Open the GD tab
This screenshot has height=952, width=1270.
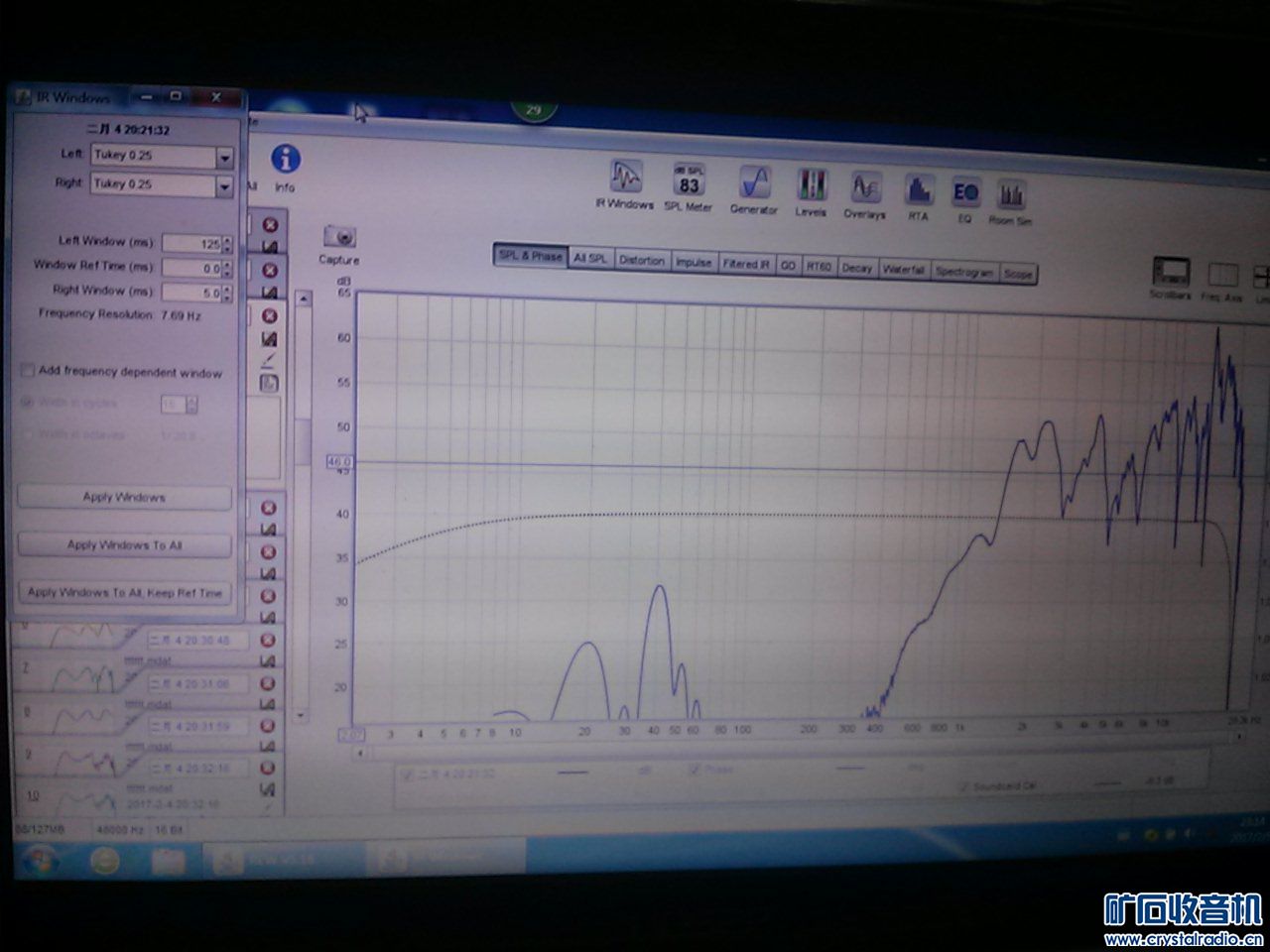[x=789, y=266]
